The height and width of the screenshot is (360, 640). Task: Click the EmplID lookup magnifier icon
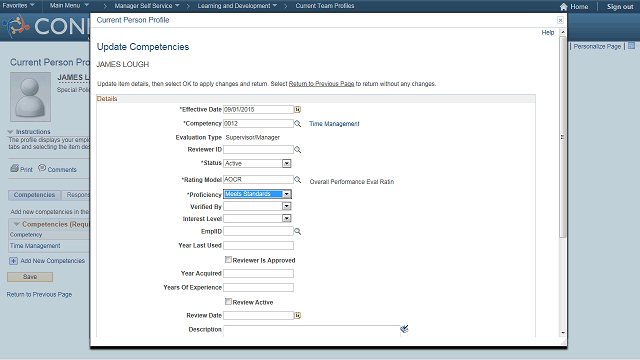click(298, 231)
